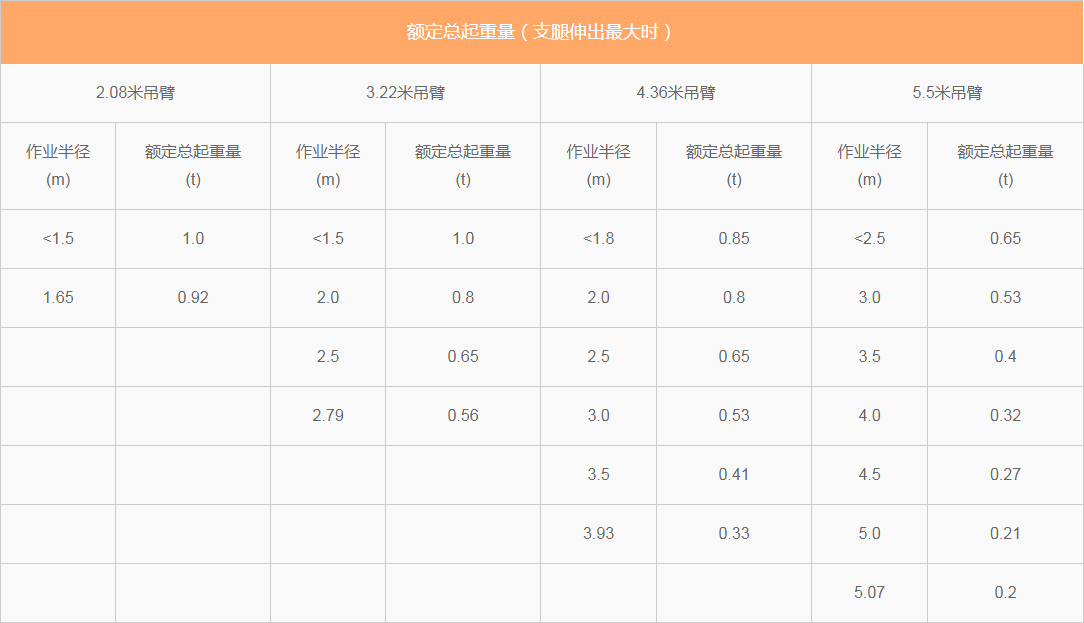This screenshot has height=623, width=1084.
Task: Click the 5.5米吊臂 column heading
Action: (x=947, y=93)
